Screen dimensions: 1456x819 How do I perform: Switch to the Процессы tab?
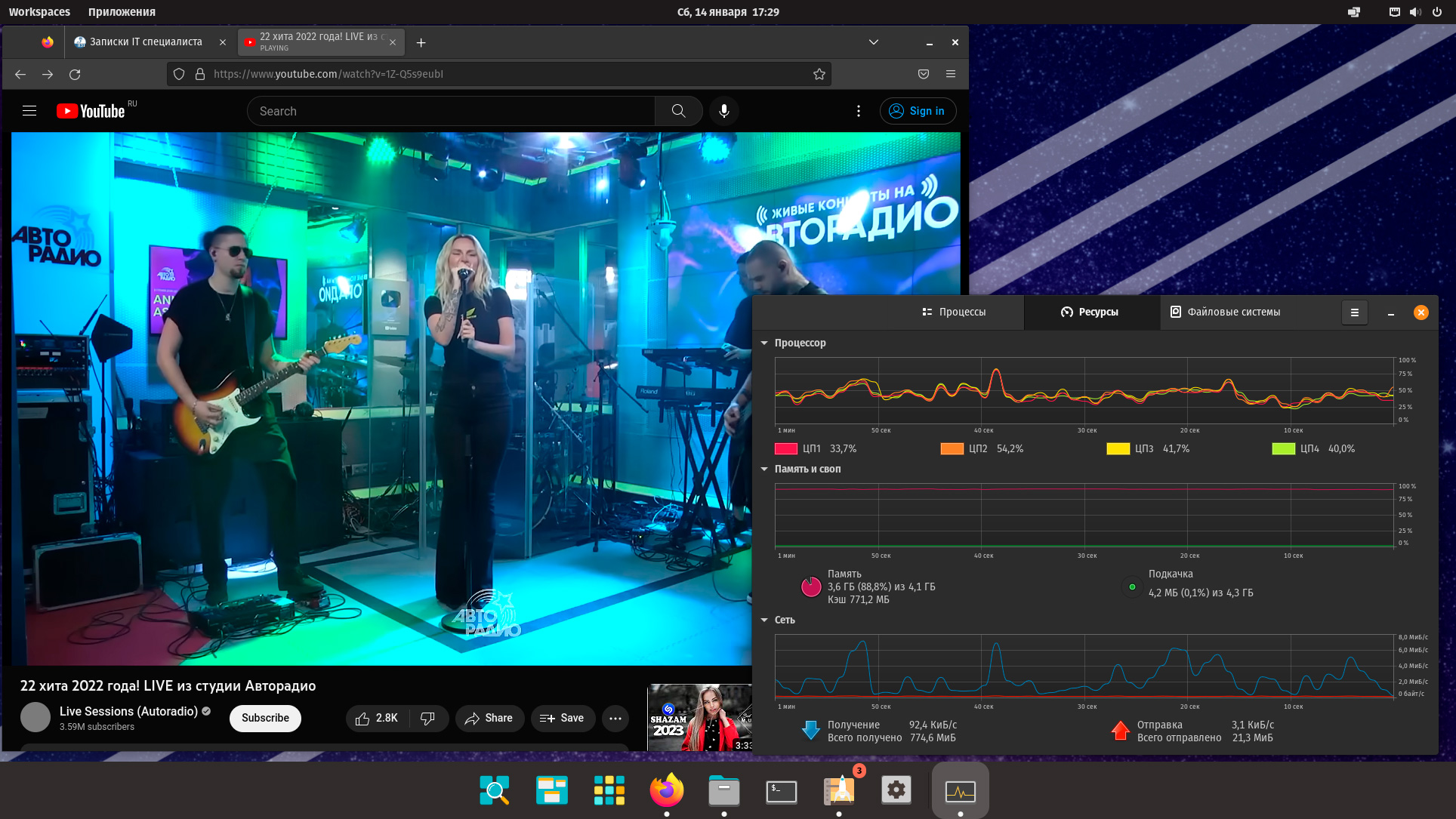point(954,312)
